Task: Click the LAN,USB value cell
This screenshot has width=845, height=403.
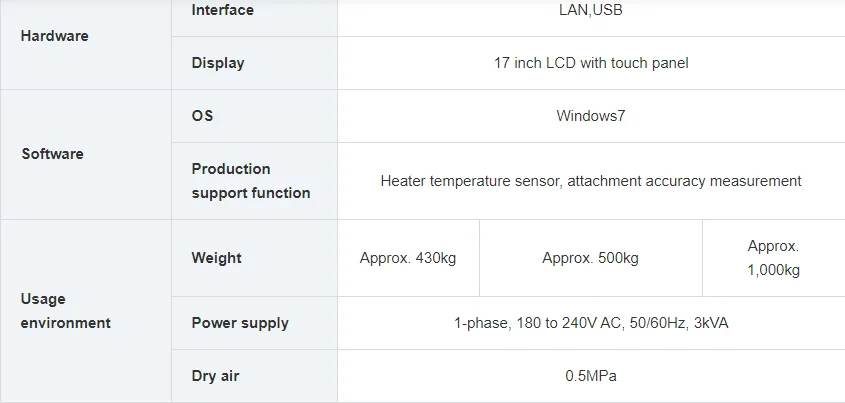Action: pos(591,10)
